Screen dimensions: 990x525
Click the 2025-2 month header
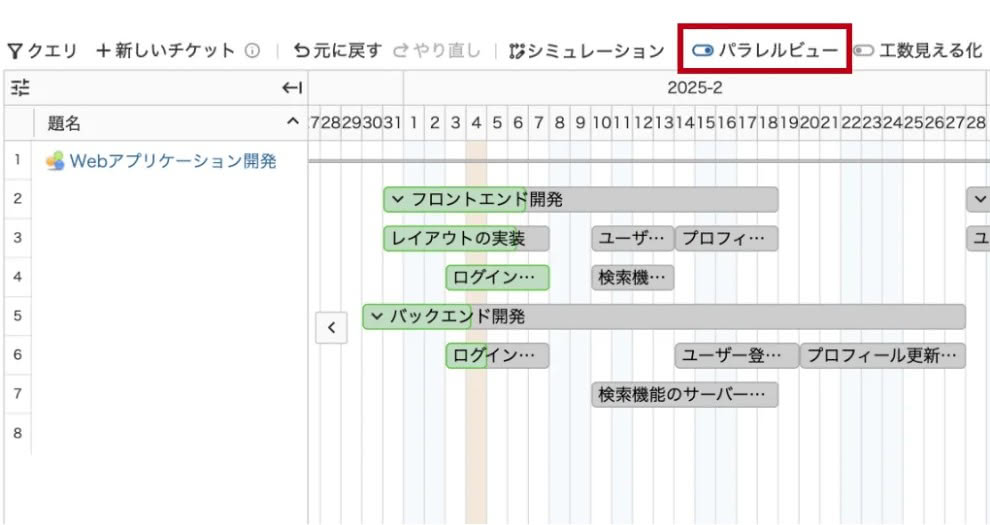point(694,88)
